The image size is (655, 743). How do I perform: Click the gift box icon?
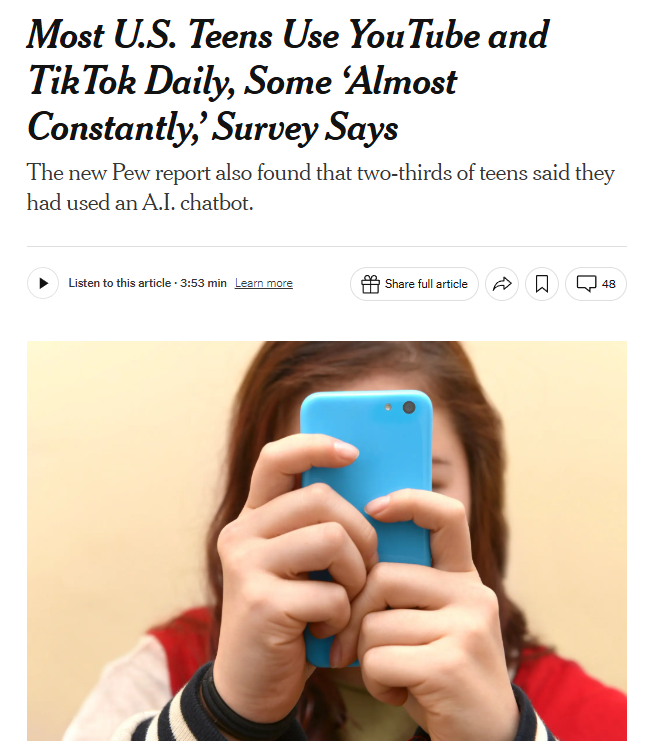pyautogui.click(x=370, y=284)
